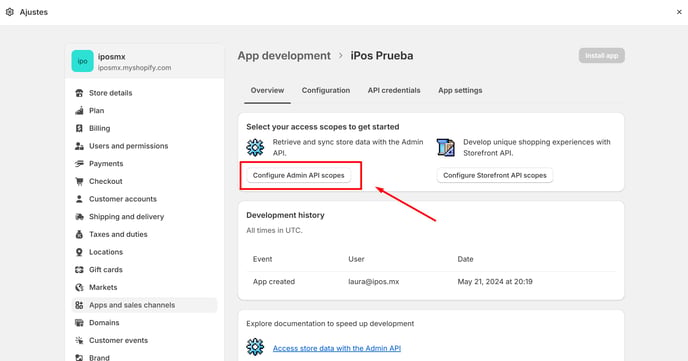688x361 pixels.
Task: Click the Admin API gear icon in scopes card
Action: (255, 147)
